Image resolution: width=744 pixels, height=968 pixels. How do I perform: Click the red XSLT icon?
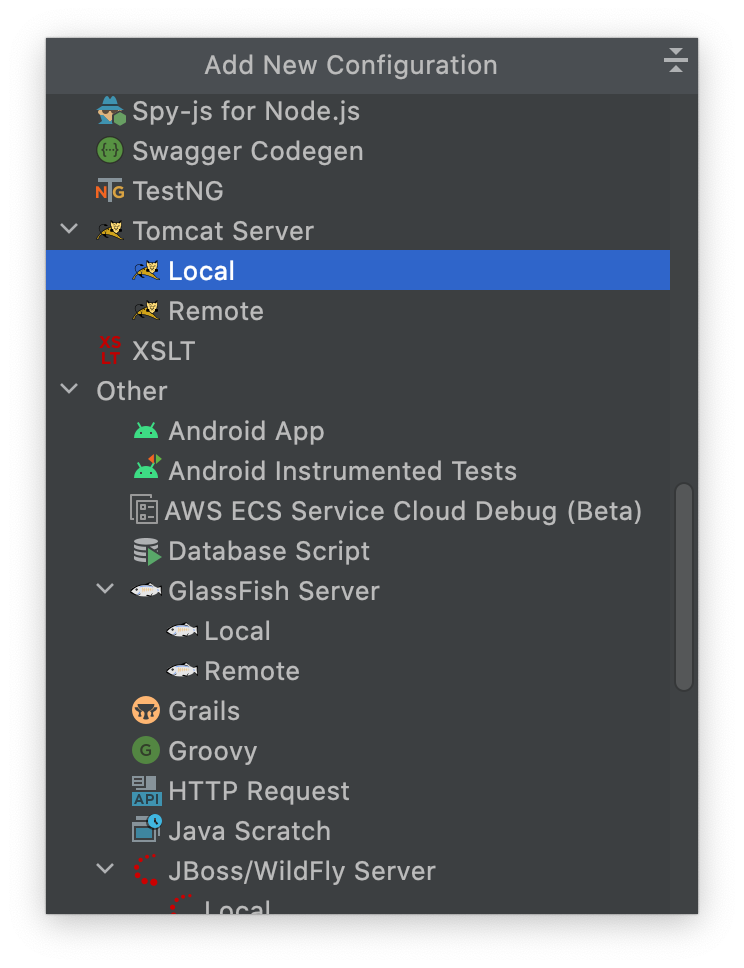(x=110, y=351)
